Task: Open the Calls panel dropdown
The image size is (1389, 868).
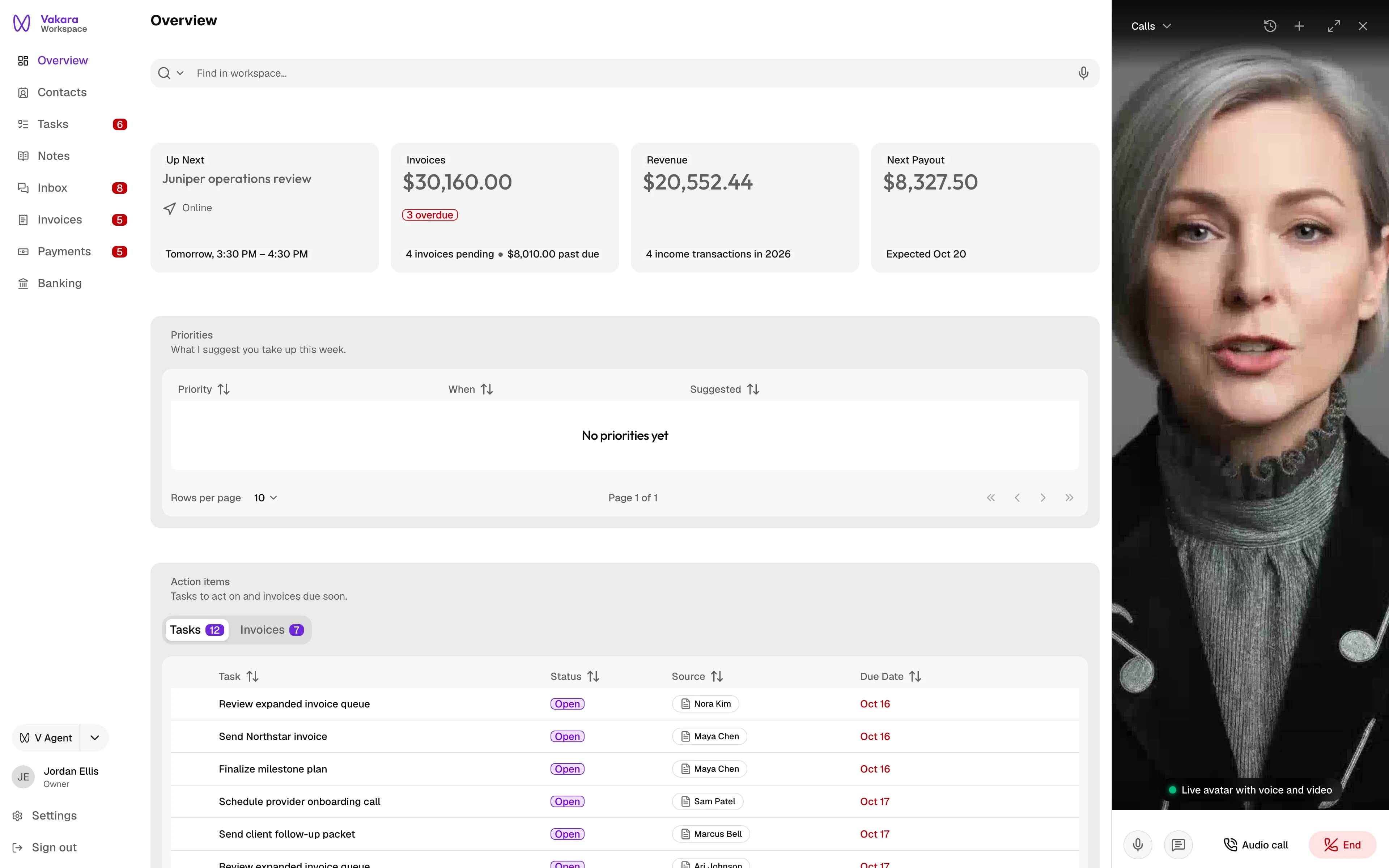Action: coord(1151,26)
